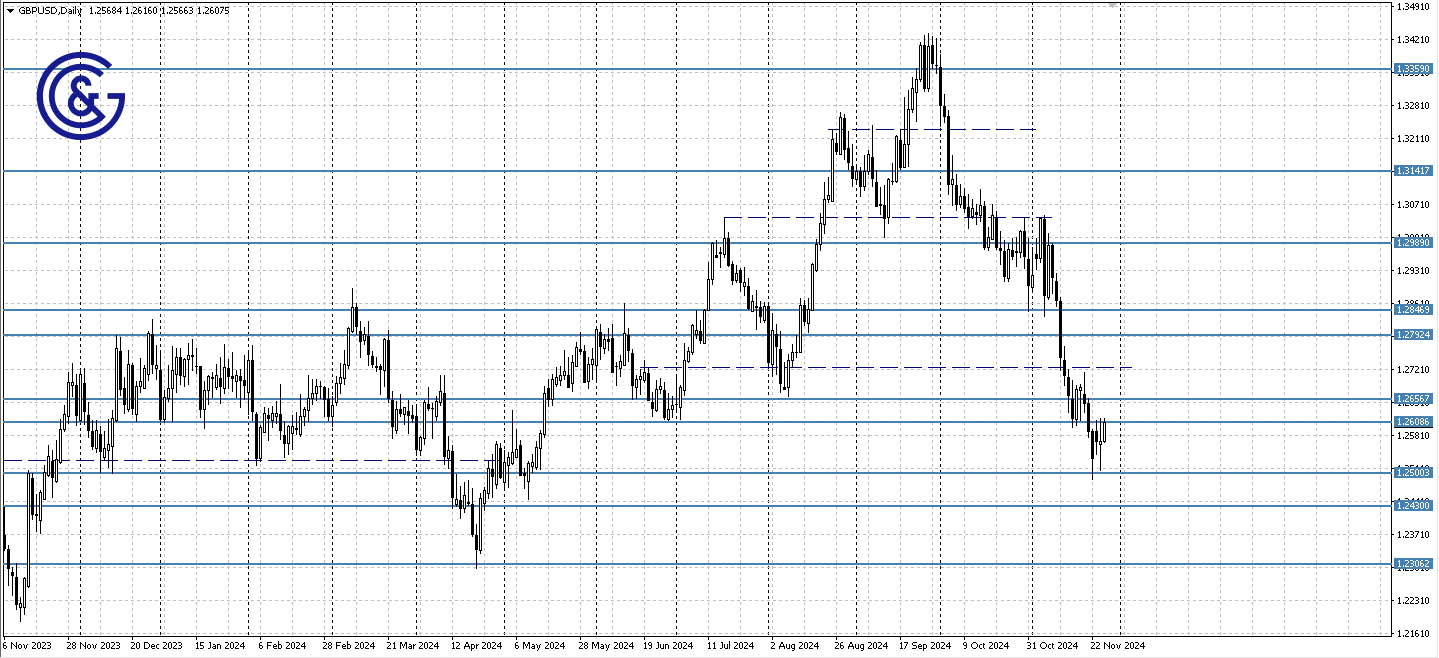Click the 1.29890 horizontal line label

click(1413, 242)
